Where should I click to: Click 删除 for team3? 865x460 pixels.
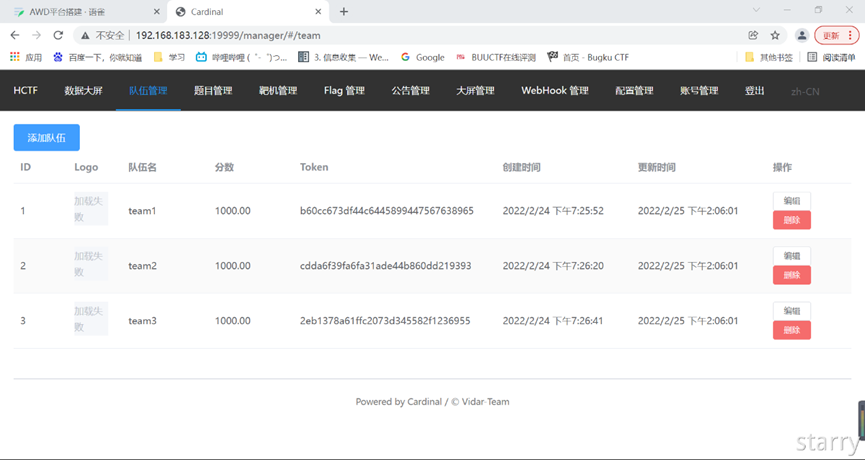pyautogui.click(x=792, y=330)
